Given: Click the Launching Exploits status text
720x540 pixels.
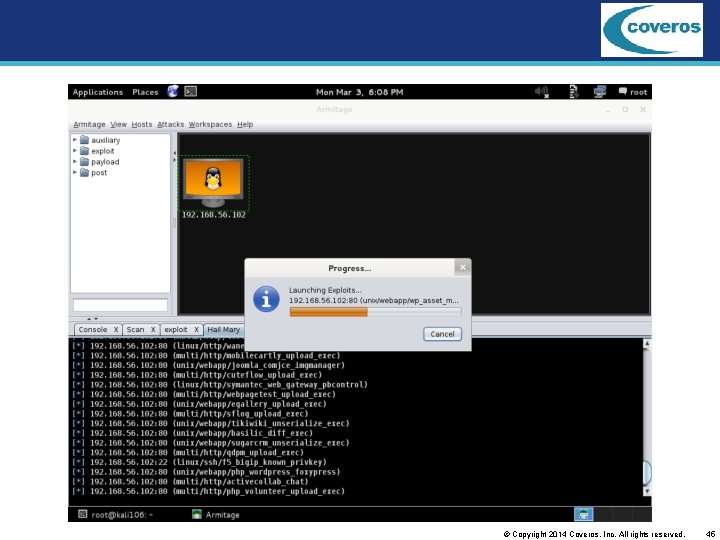Looking at the screenshot, I should 325,290.
